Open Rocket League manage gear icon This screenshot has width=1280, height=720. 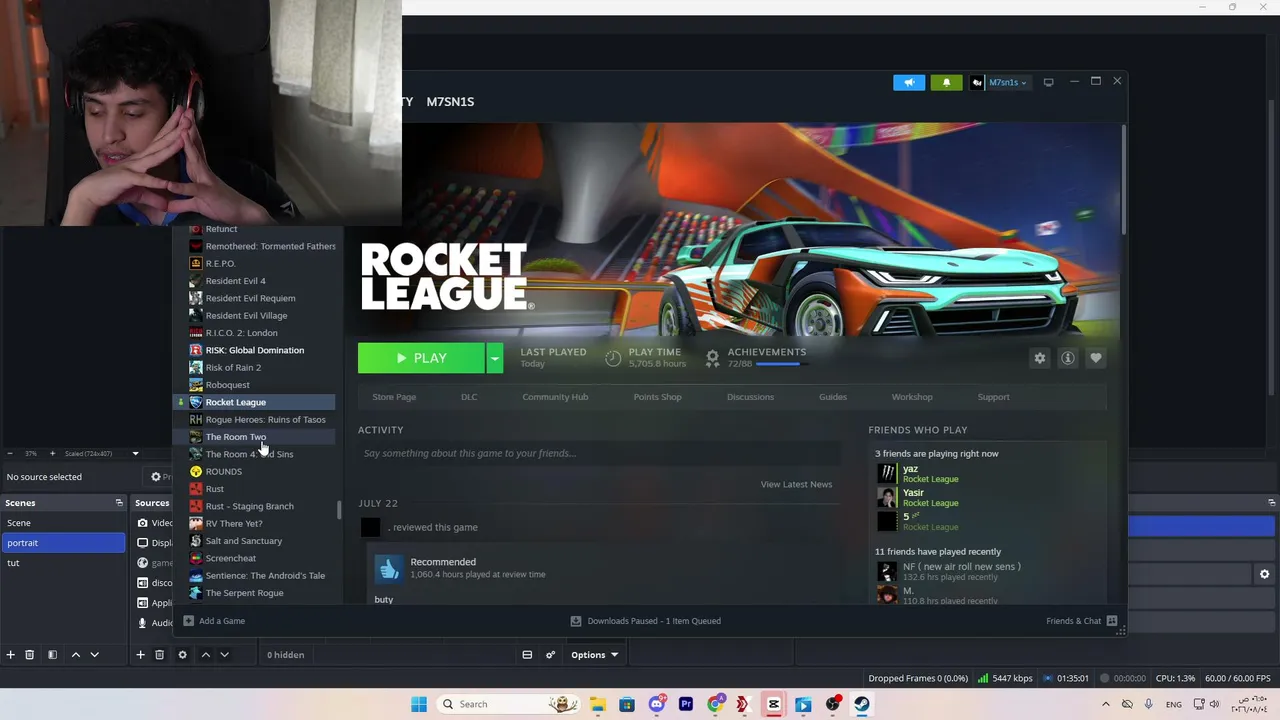coord(1040,358)
